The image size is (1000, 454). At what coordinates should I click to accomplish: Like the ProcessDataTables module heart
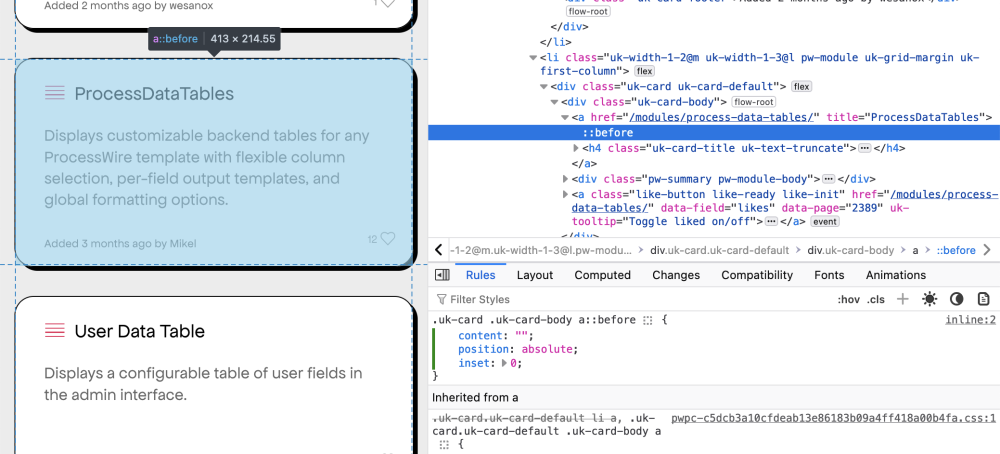387,239
